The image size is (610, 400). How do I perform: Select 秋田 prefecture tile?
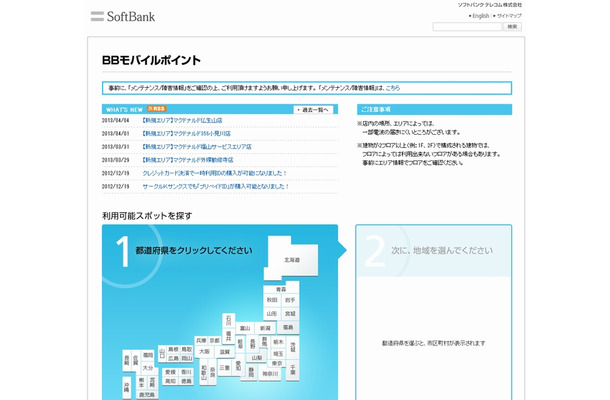click(x=272, y=300)
